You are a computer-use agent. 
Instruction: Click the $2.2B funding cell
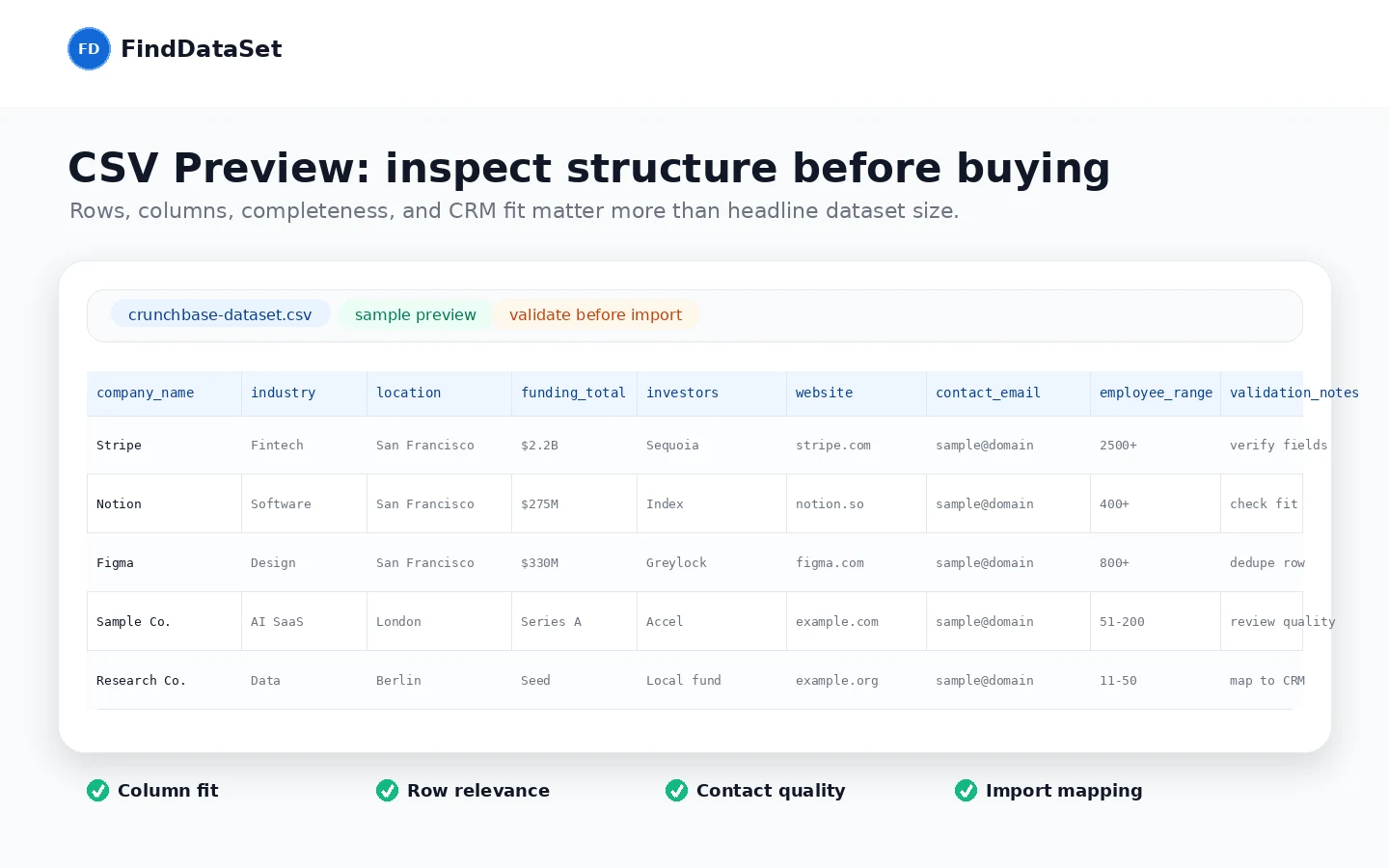click(574, 445)
